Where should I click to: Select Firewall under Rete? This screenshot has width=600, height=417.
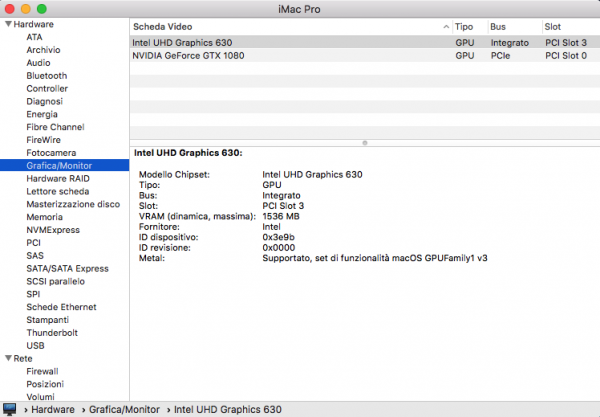pyautogui.click(x=42, y=371)
